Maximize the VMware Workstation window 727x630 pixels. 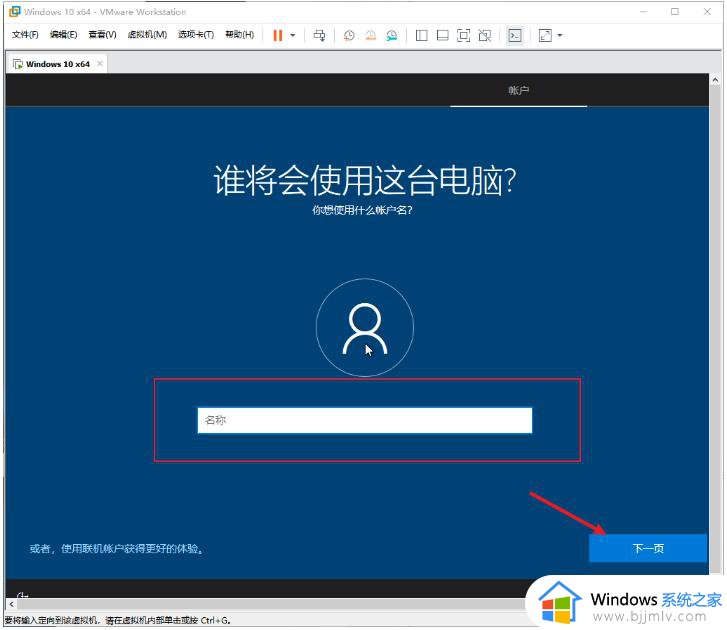[x=675, y=12]
